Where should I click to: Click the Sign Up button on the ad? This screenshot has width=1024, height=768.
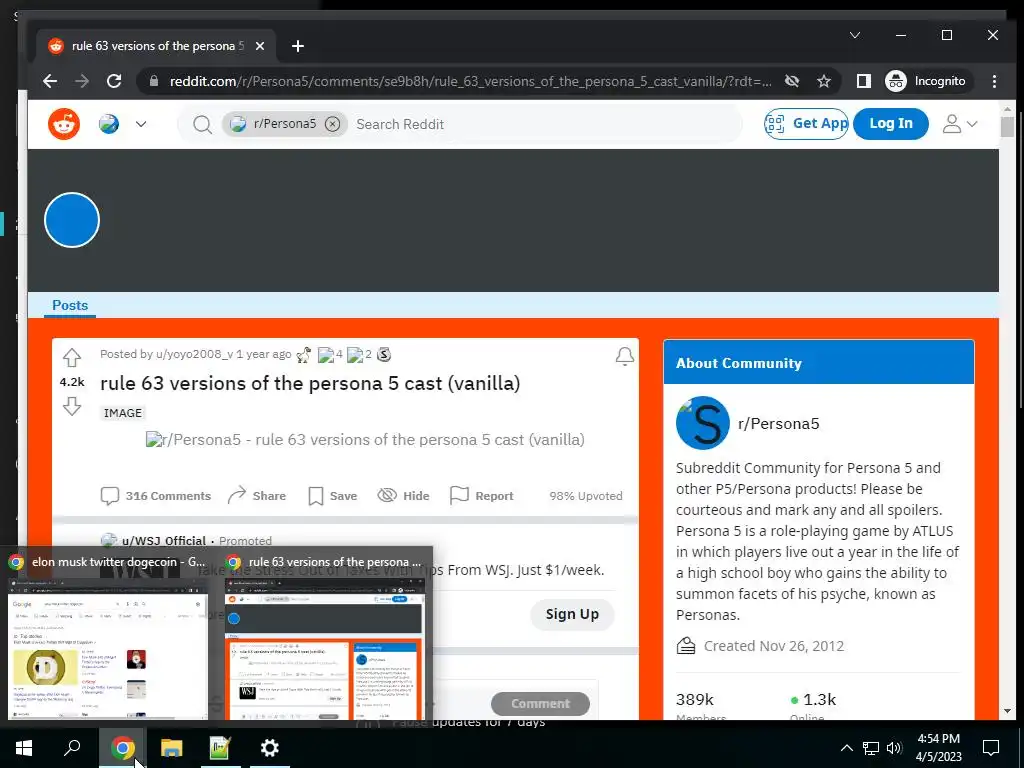(x=572, y=614)
